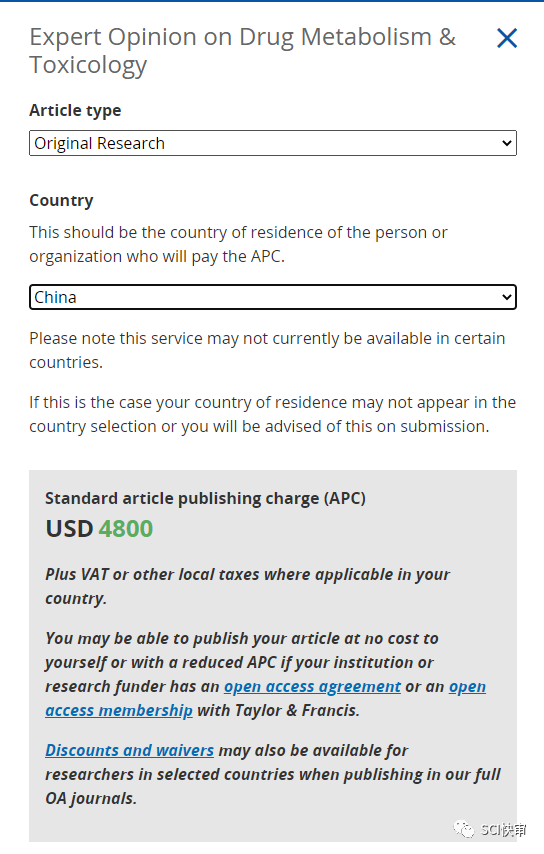This screenshot has height=854, width=544.
Task: Click the USD currency label
Action: (x=69, y=529)
